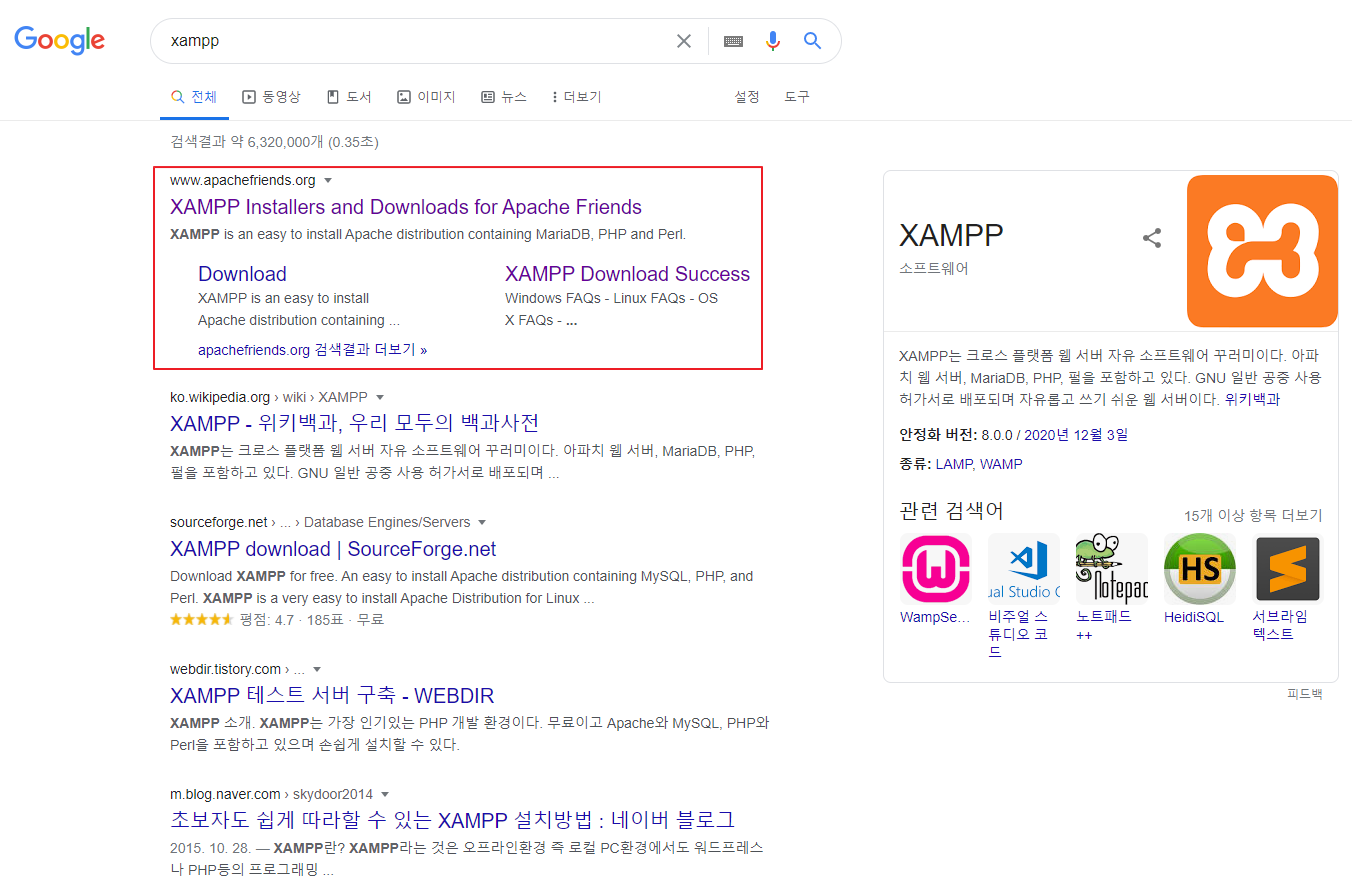
Task: Open XAMPP 위키백과 Wikipedia result
Action: click(x=355, y=422)
